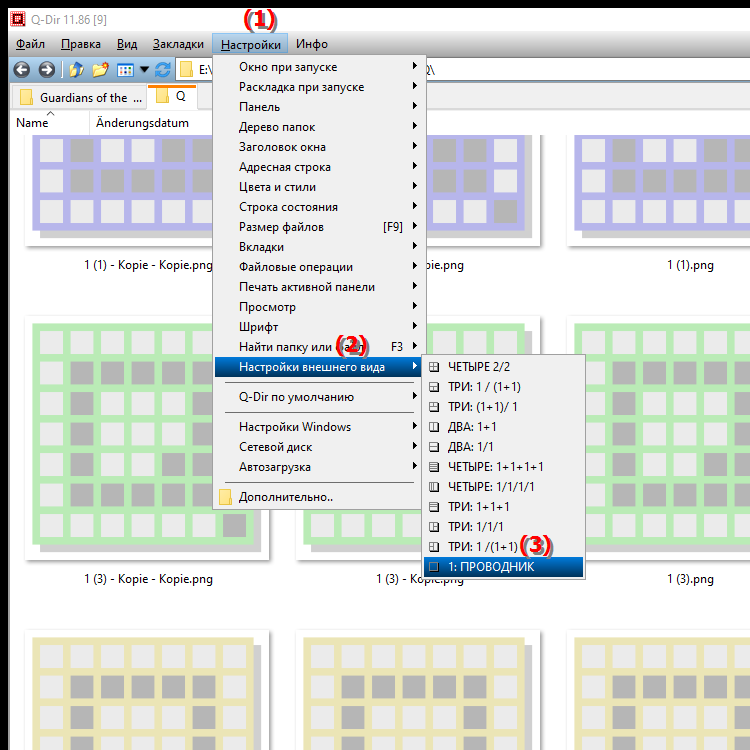Viewport: 750px width, 750px height.
Task: Open the Вид menu
Action: pyautogui.click(x=127, y=44)
